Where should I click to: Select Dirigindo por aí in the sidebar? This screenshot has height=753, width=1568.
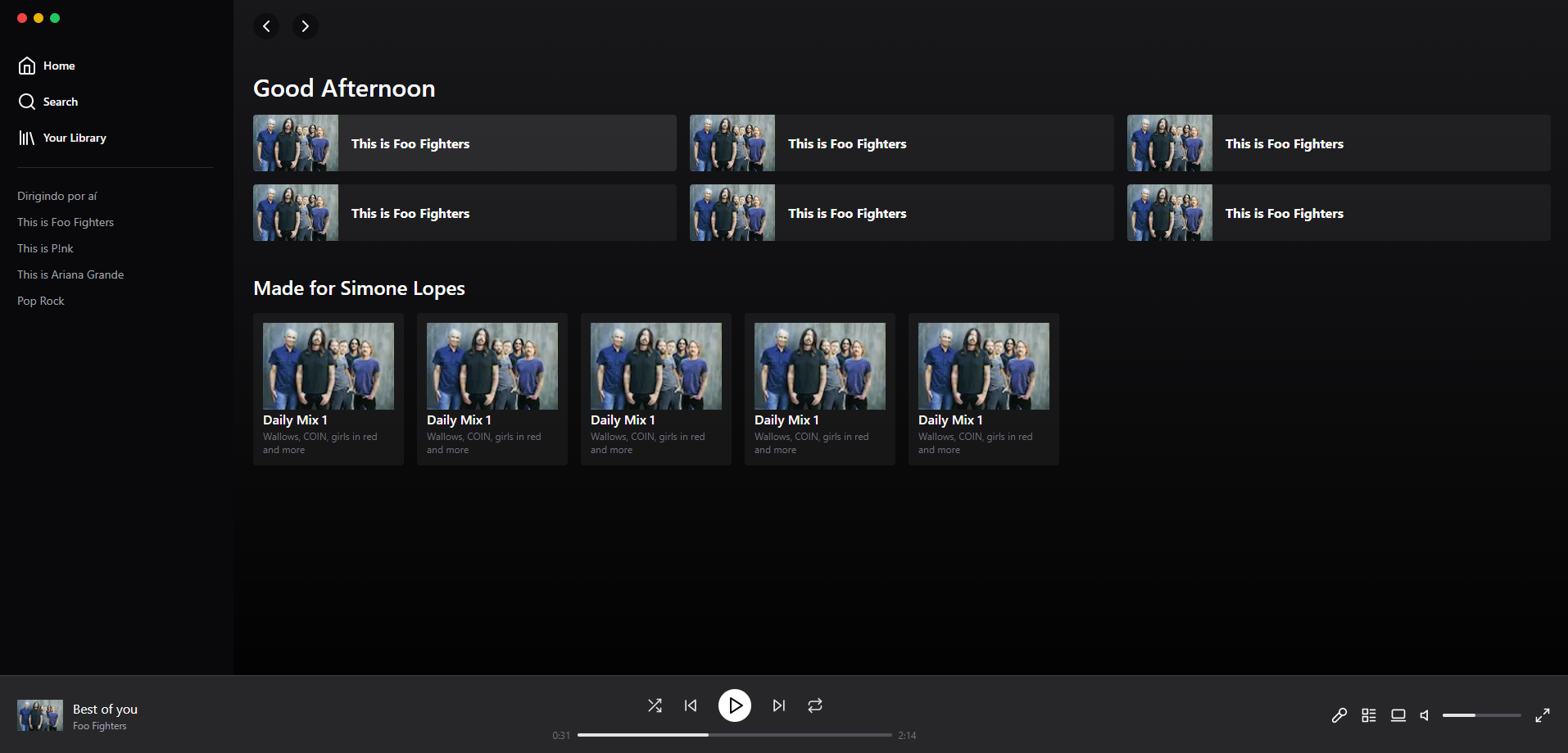[57, 195]
